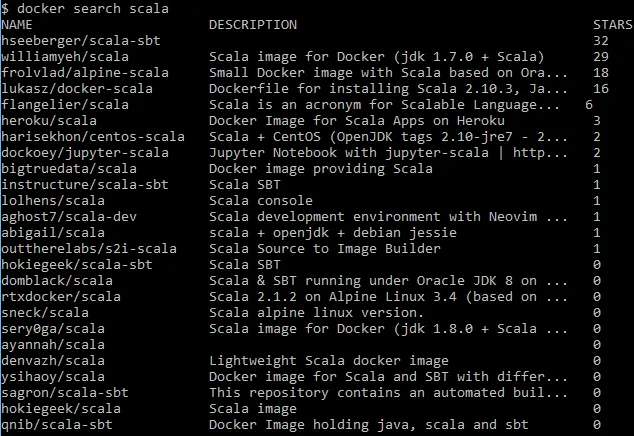Screen dimensions: 634x436
Task: Select the heroku/scala row name
Action: click(x=49, y=121)
